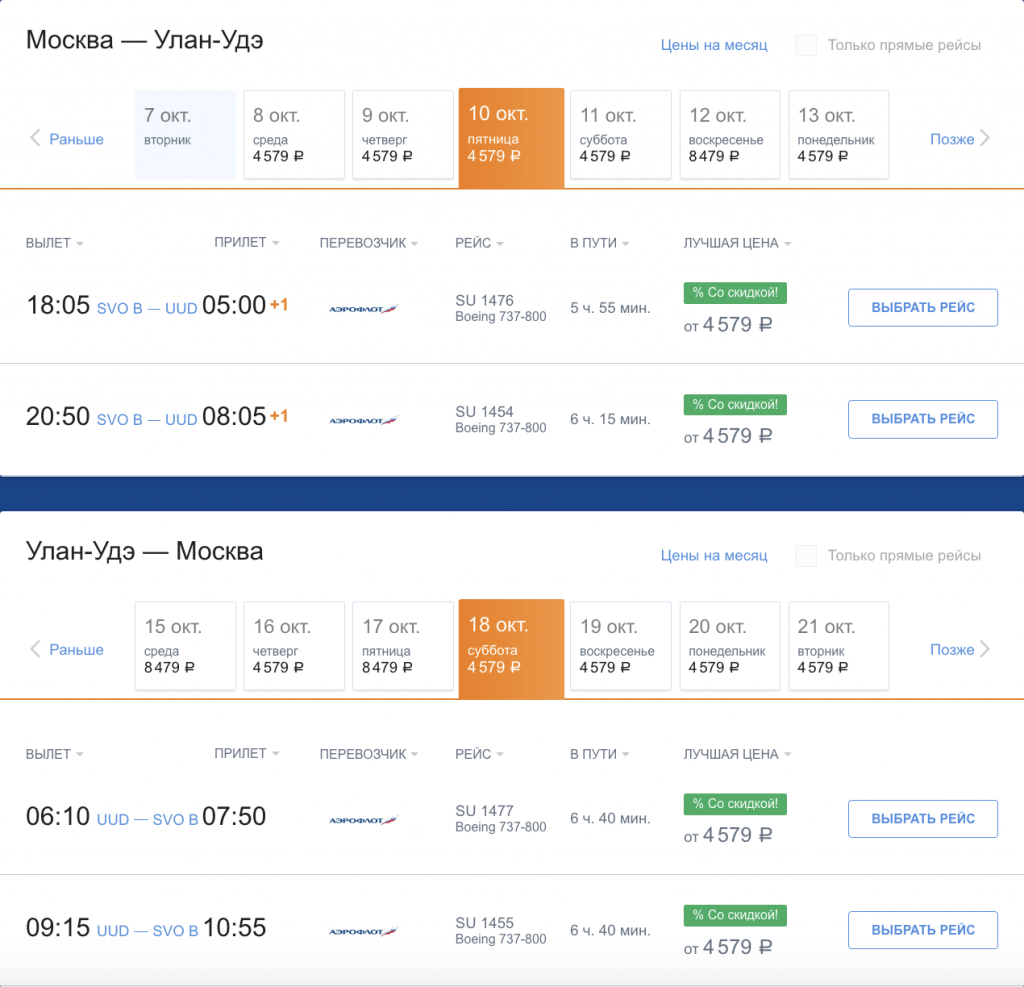Choose return flight SU 1477 departing 06:10
The image size is (1024, 987).
(922, 818)
